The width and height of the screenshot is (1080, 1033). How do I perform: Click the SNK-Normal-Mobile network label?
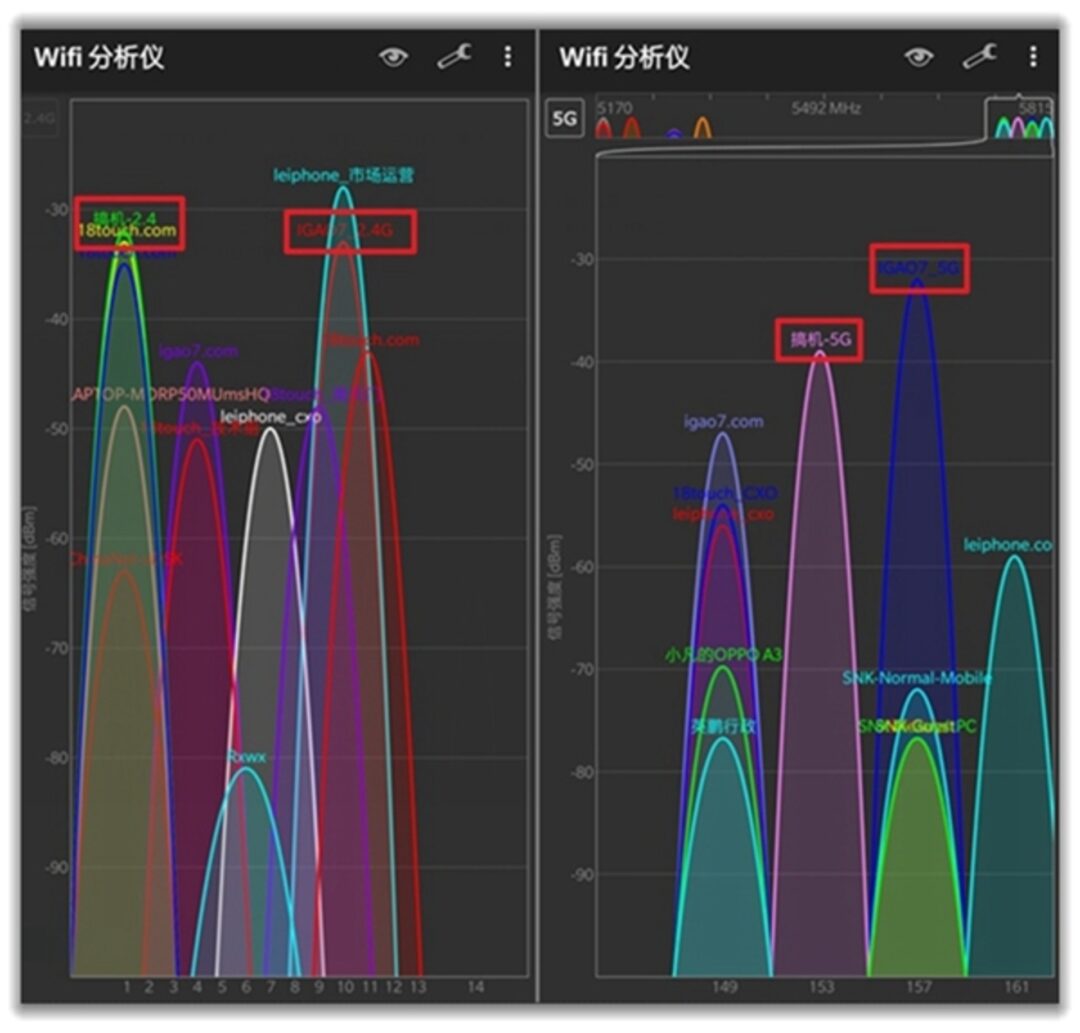[x=917, y=678]
